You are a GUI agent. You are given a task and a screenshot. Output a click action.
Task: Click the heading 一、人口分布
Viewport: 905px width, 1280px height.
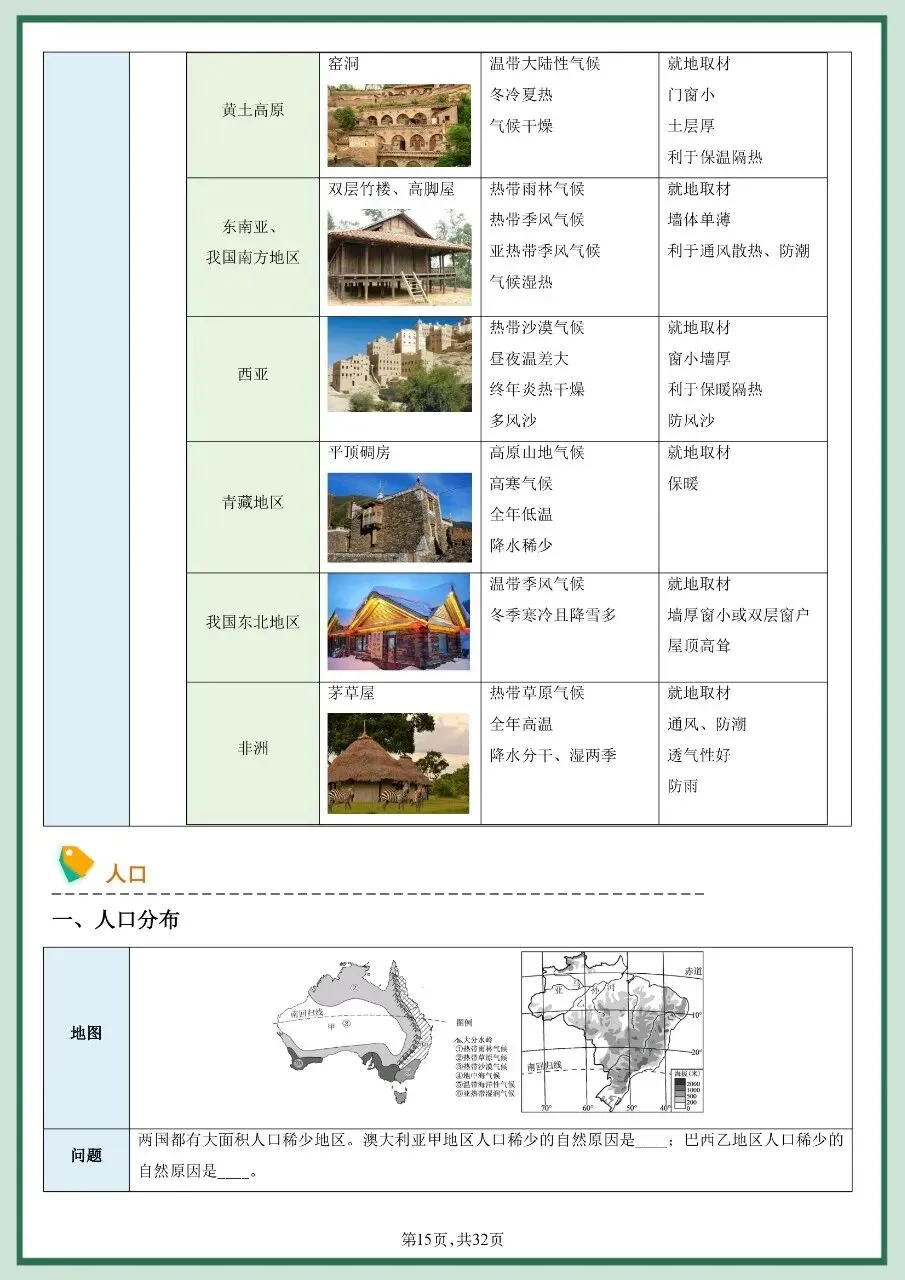tap(116, 920)
